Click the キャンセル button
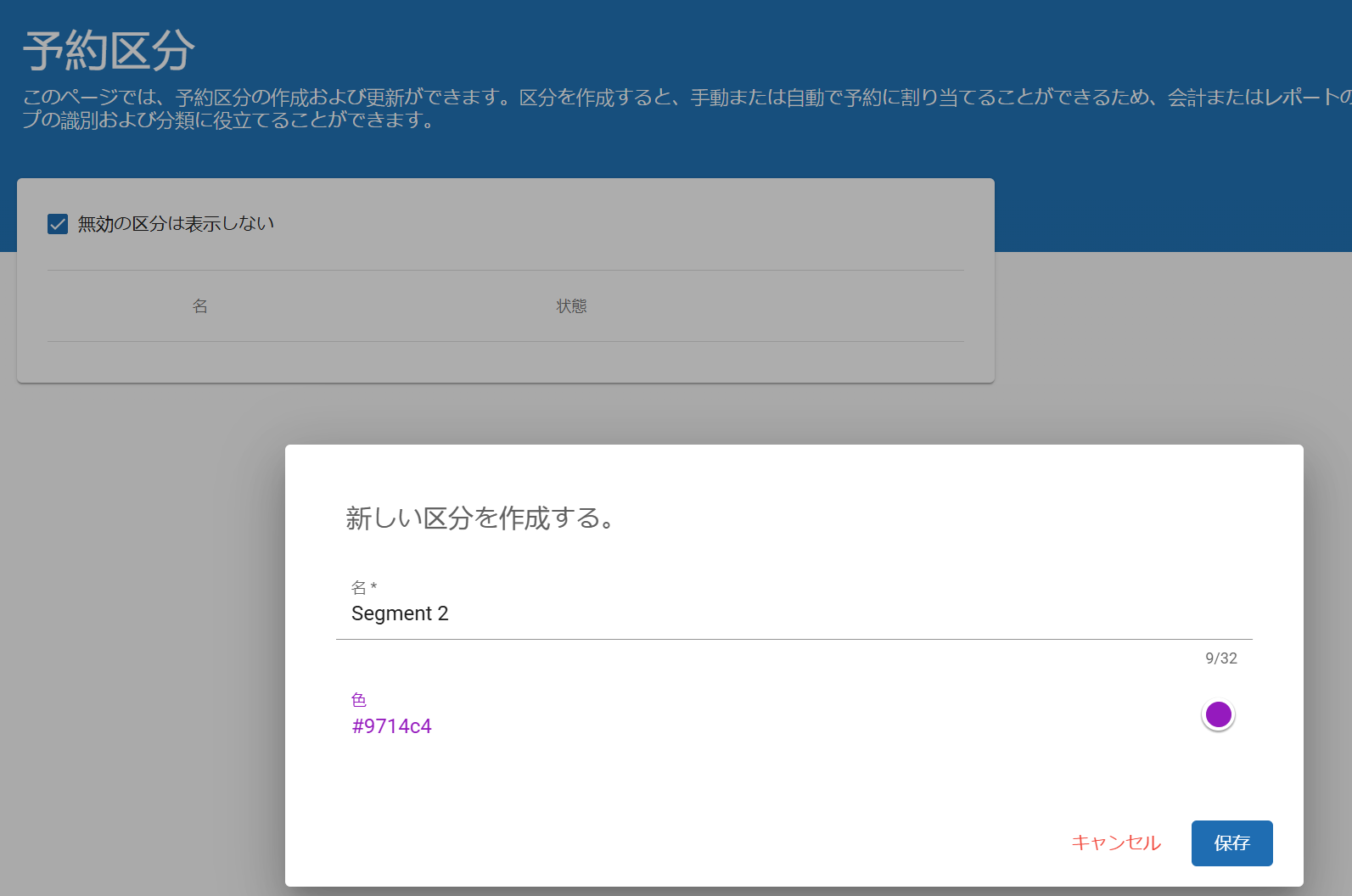 coord(1116,843)
